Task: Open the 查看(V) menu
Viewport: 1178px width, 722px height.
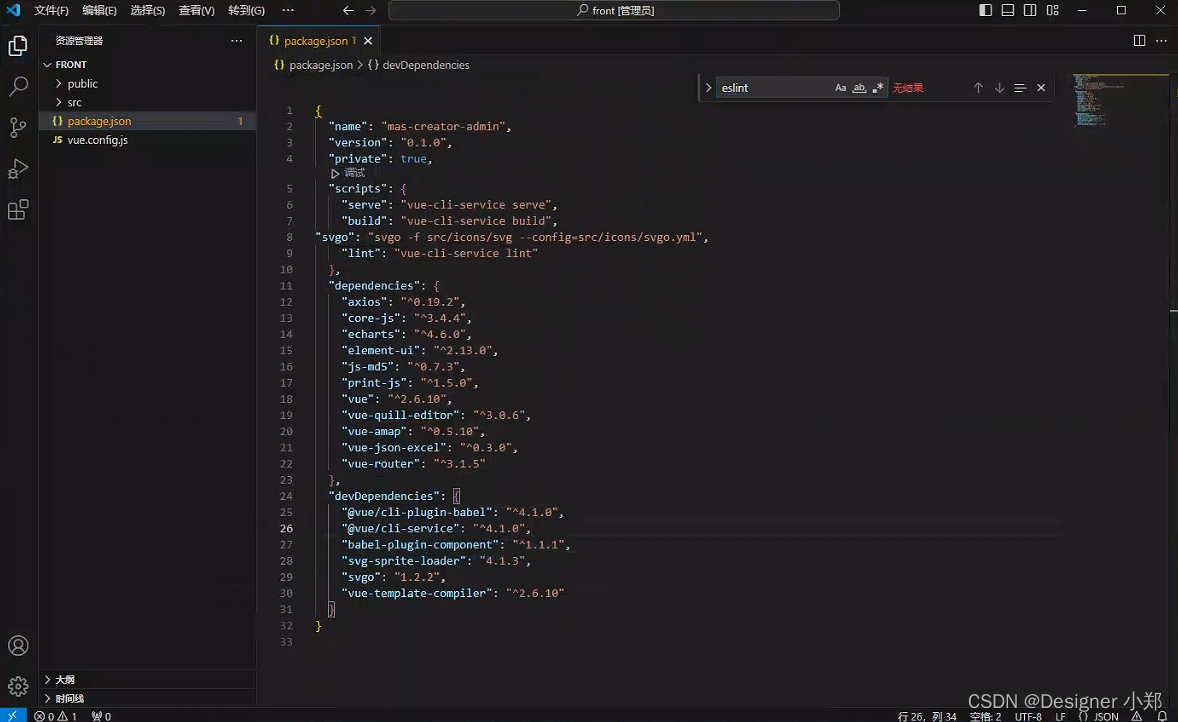Action: click(196, 11)
